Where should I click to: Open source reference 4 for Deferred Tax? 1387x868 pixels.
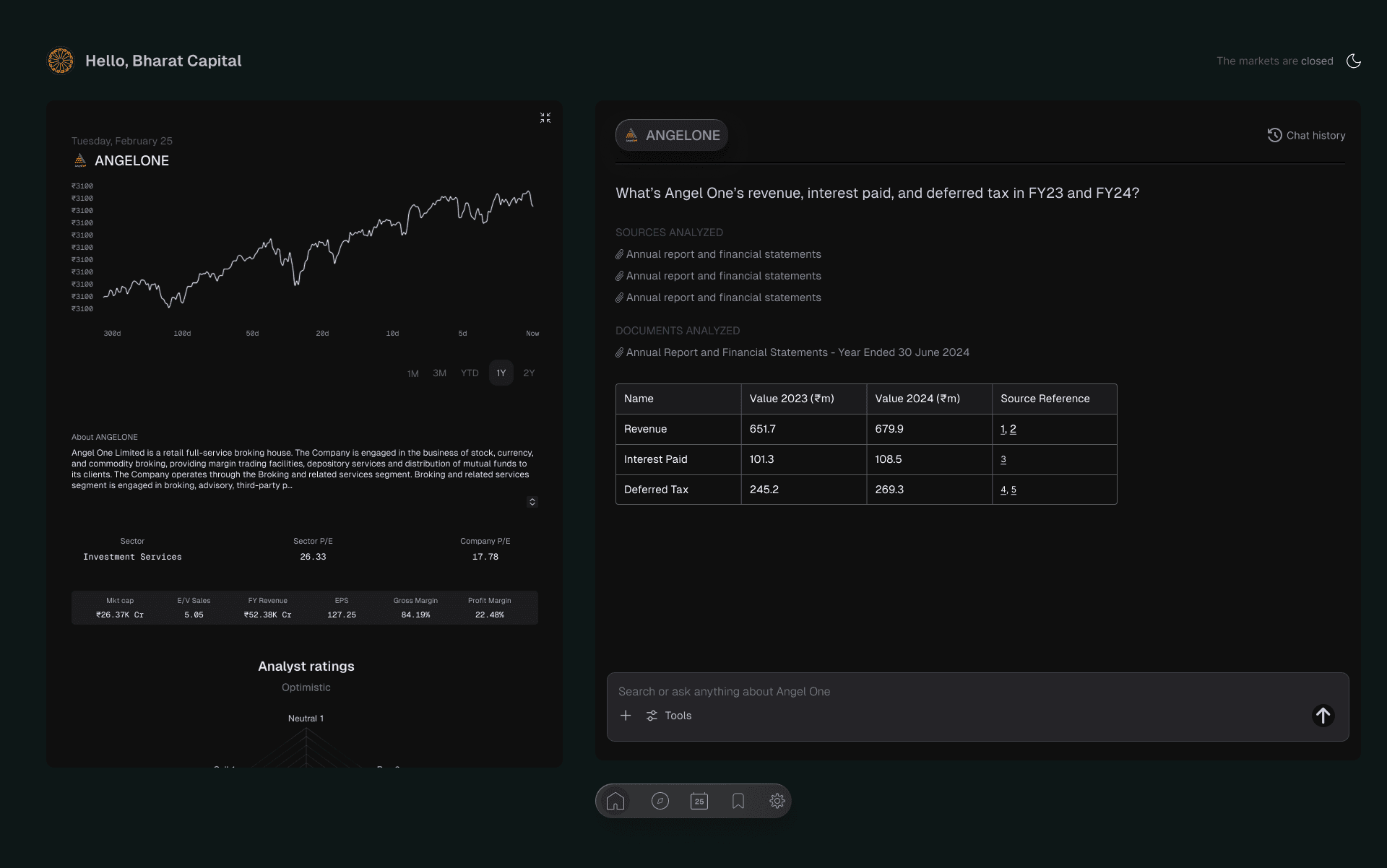click(x=1003, y=490)
